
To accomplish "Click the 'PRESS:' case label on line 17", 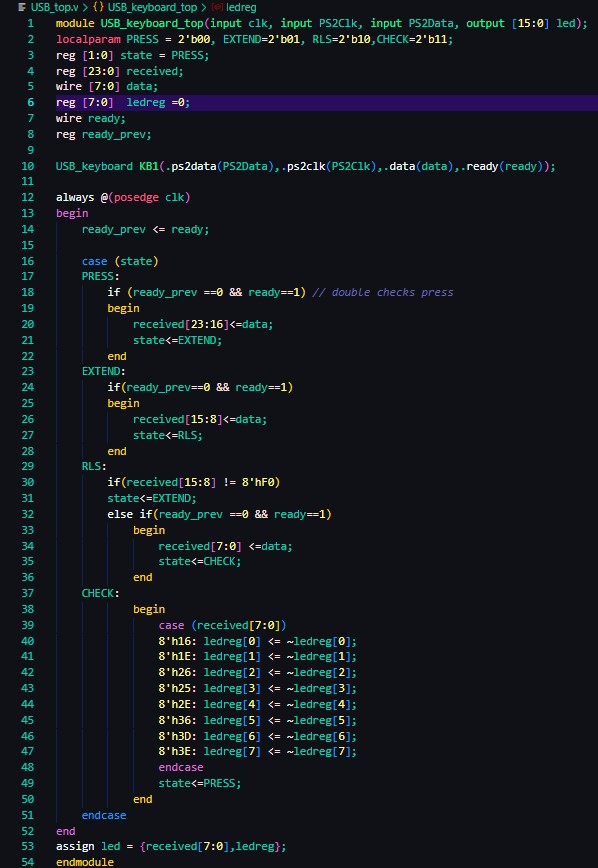I will click(101, 276).
